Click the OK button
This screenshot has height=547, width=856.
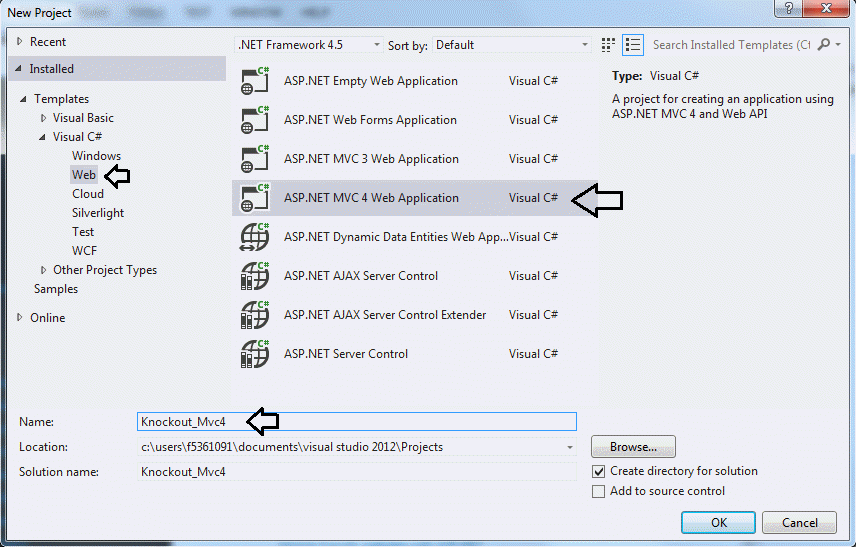tap(718, 522)
